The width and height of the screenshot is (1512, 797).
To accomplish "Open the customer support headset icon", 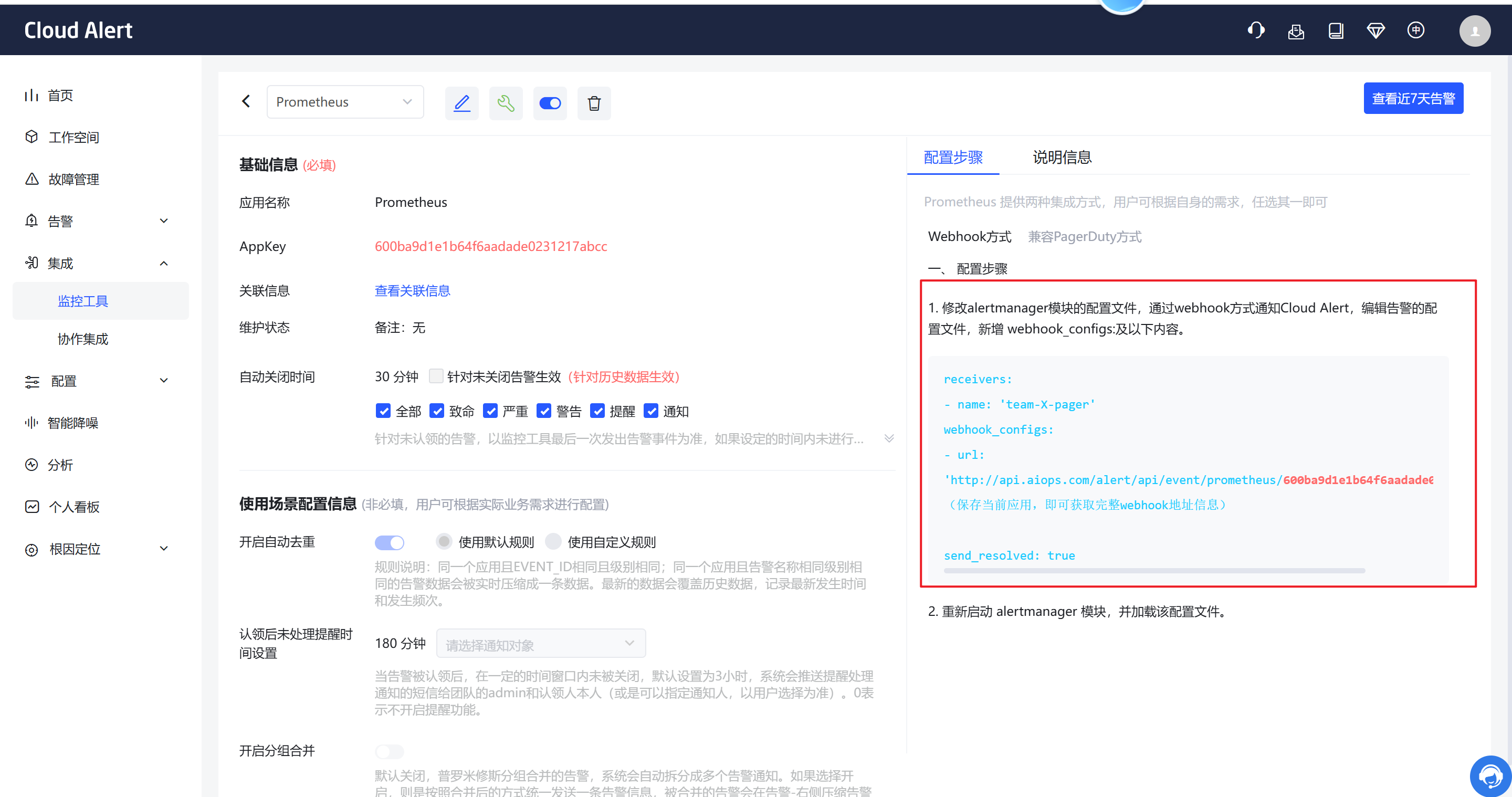I will click(x=1255, y=30).
